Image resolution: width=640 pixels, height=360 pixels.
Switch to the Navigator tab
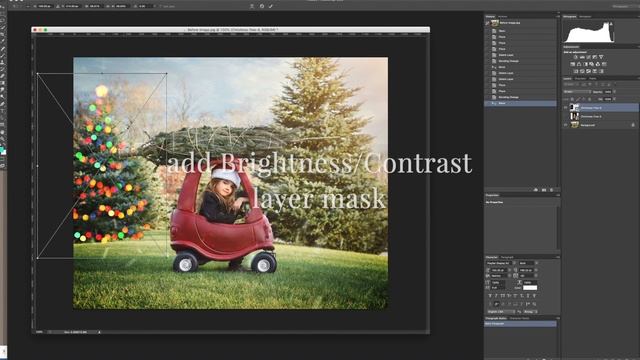pyautogui.click(x=585, y=17)
